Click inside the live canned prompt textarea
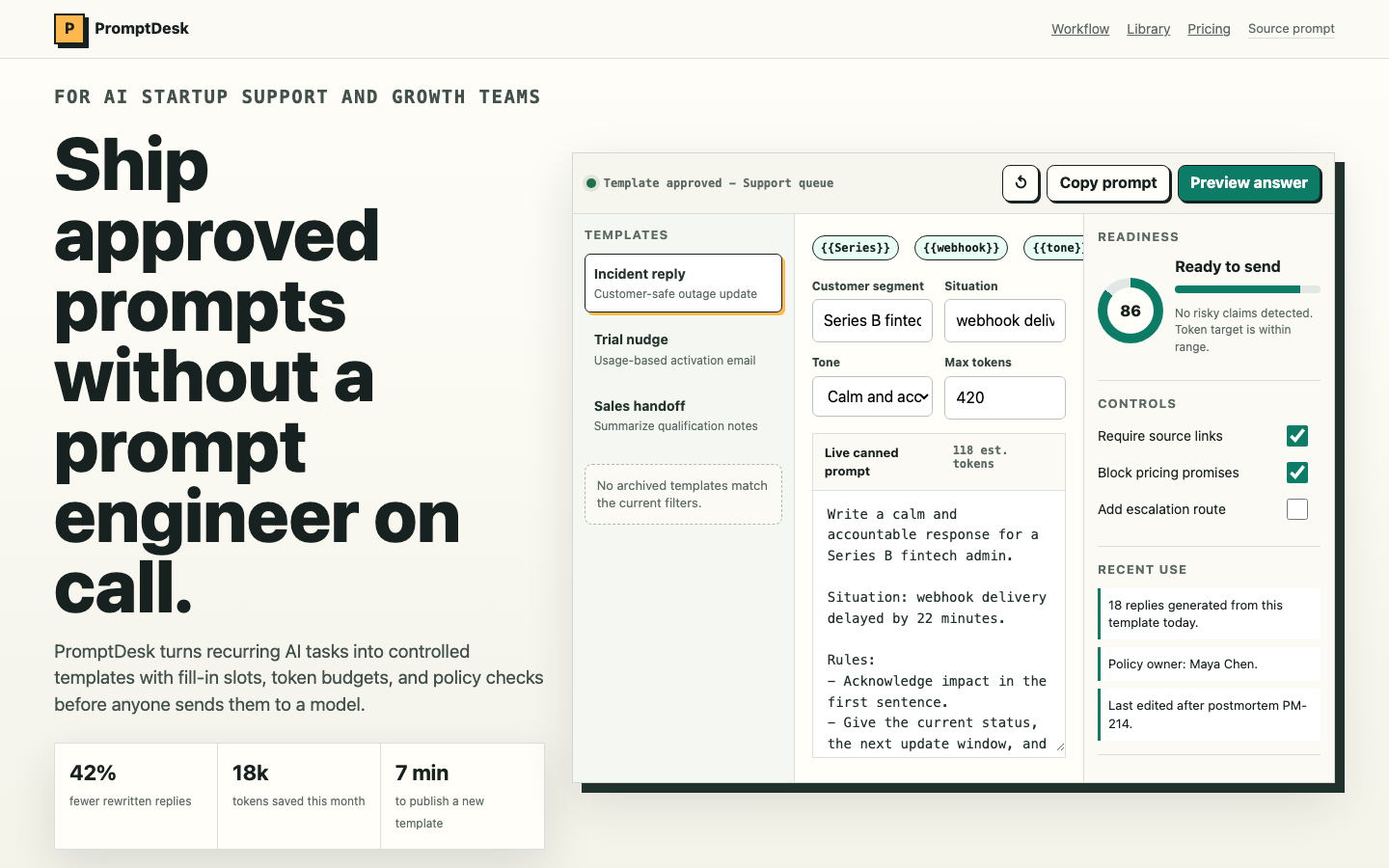 coord(939,623)
